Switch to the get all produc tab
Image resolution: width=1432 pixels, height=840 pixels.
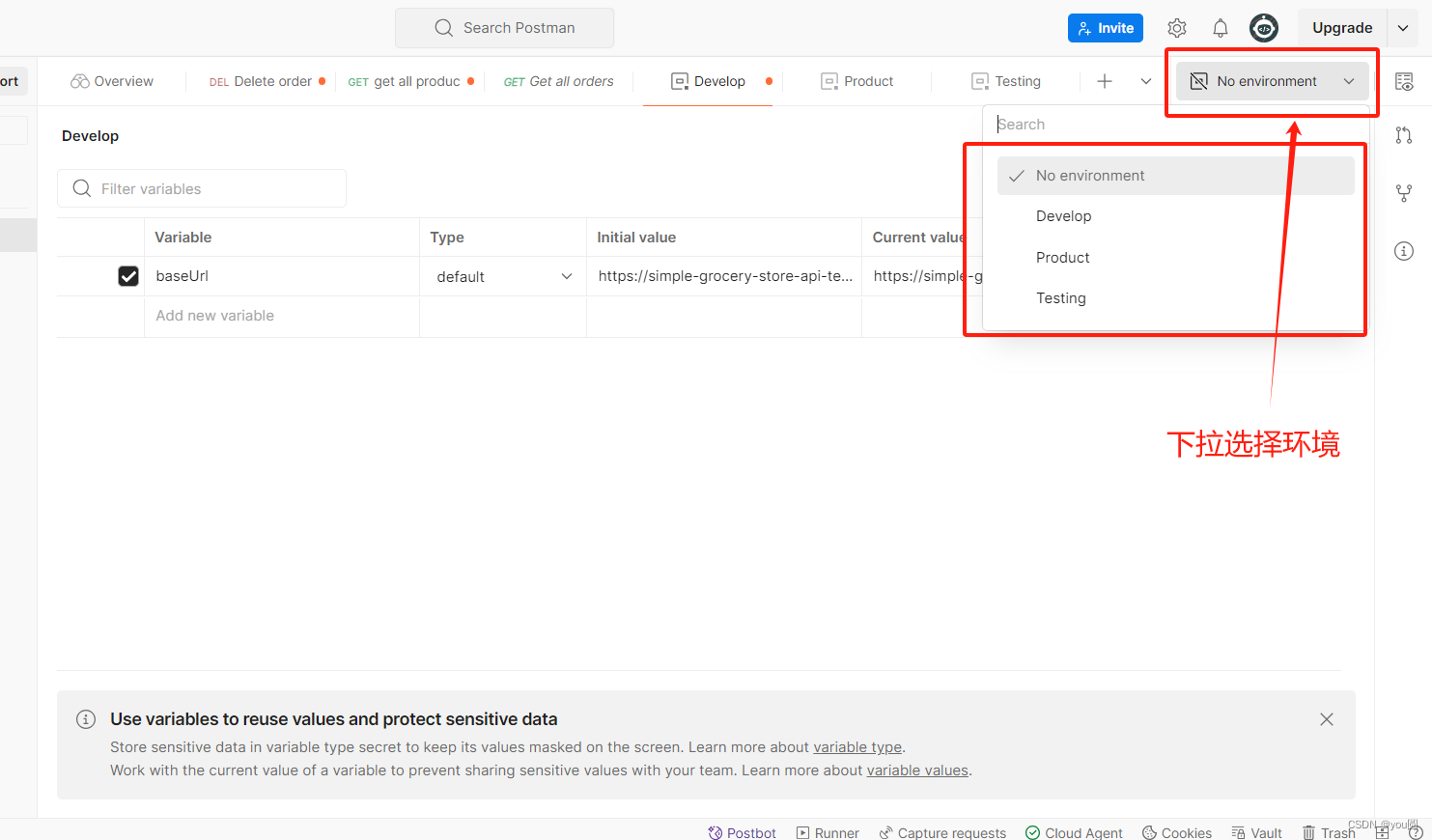click(x=411, y=81)
